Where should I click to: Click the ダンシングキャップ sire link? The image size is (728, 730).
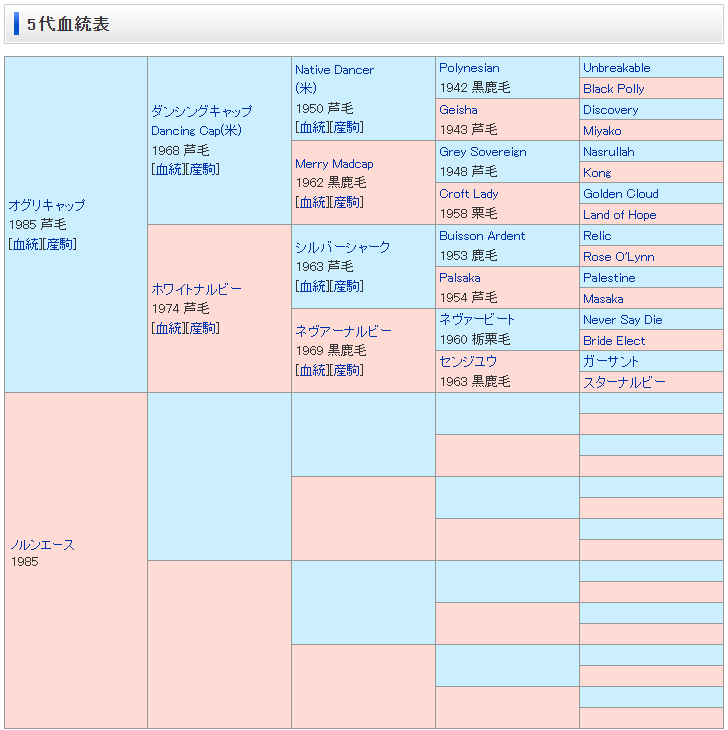coord(201,111)
